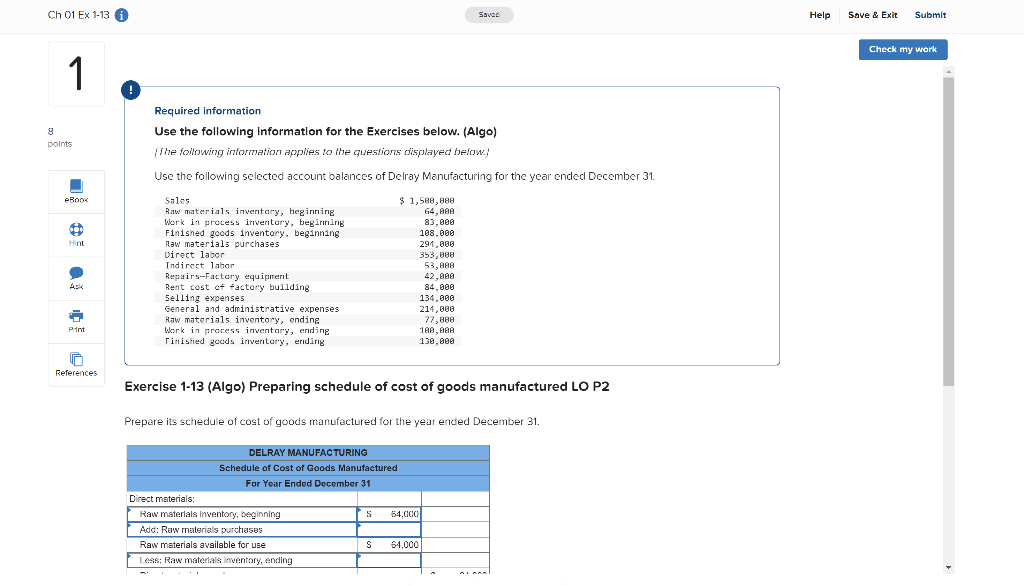Click the Schedule of Cost of Goods Manufactured header
Viewport: 1024px width, 585px height.
[x=308, y=468]
